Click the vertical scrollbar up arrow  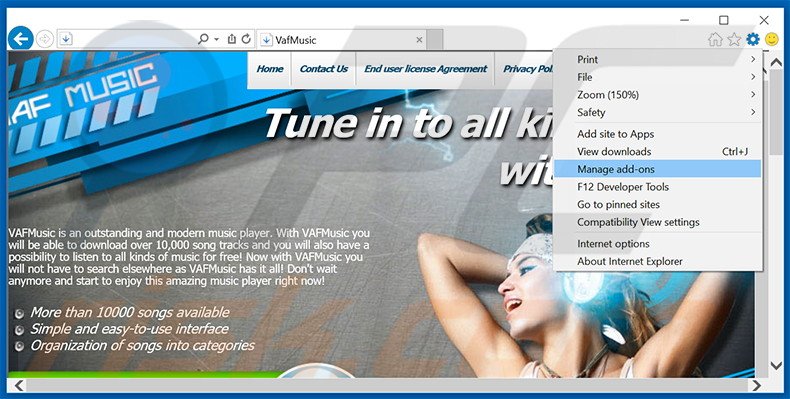pos(776,62)
